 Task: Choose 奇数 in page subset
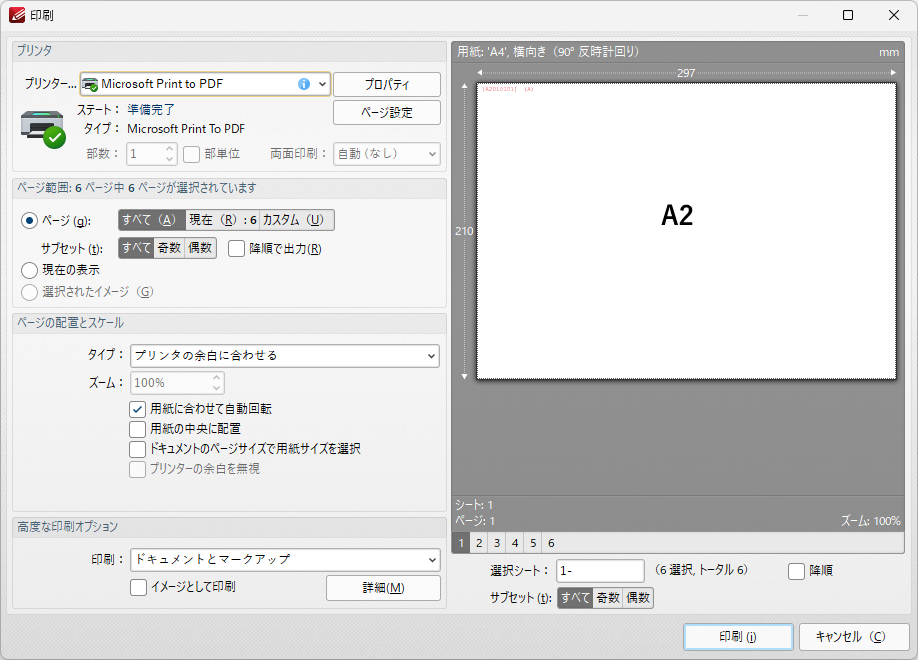tap(169, 248)
